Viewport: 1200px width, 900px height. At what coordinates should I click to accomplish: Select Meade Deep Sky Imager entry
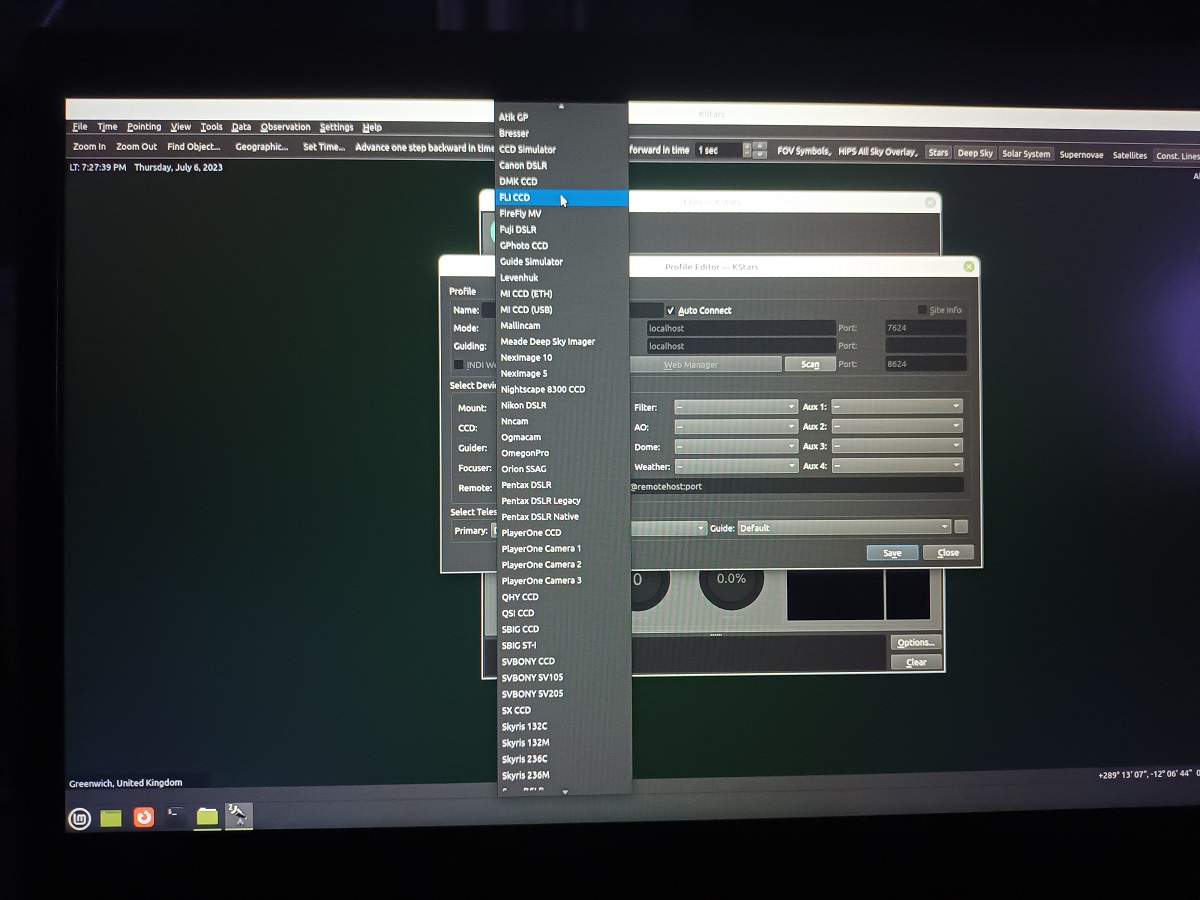click(x=562, y=341)
